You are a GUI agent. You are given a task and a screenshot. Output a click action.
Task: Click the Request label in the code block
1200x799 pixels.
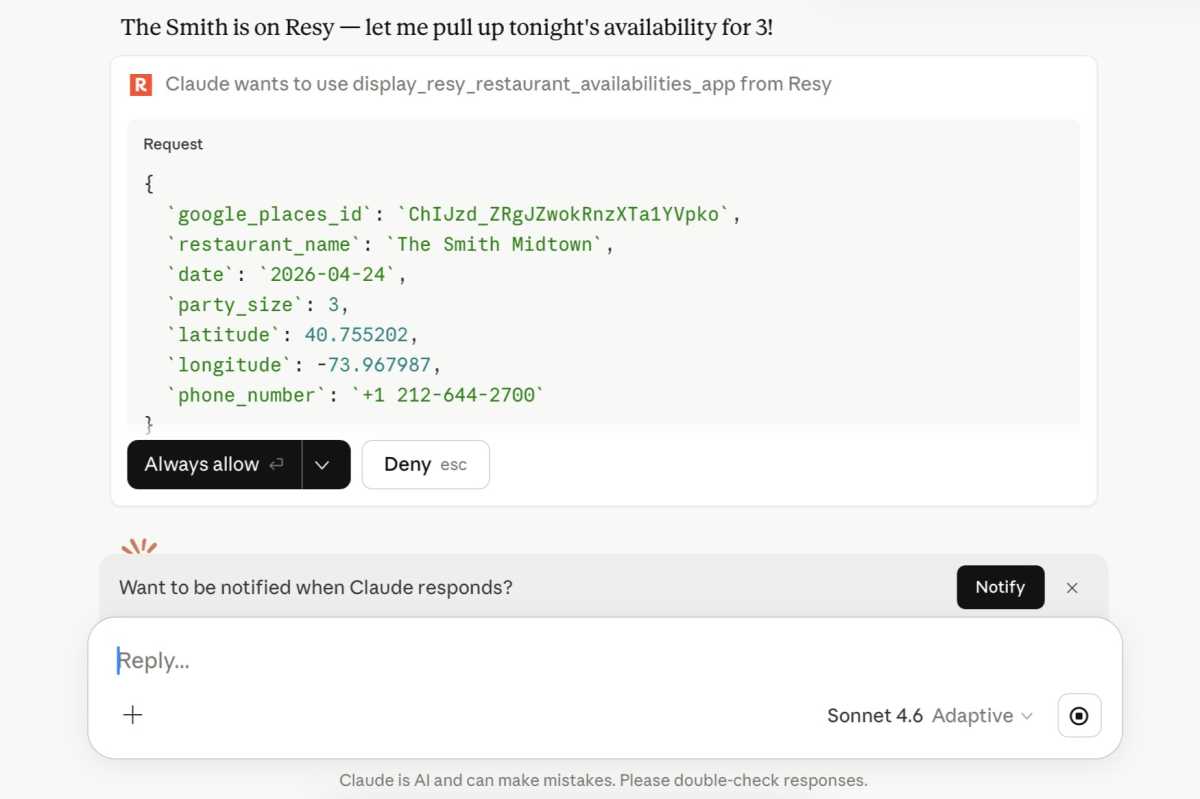click(x=173, y=144)
